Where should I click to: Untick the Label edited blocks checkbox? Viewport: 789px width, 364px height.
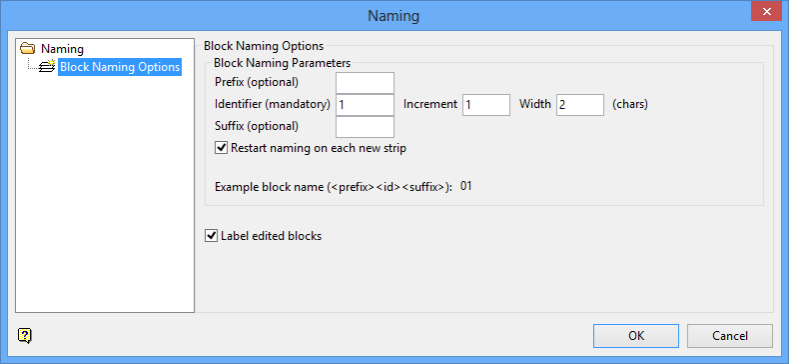tap(210, 235)
